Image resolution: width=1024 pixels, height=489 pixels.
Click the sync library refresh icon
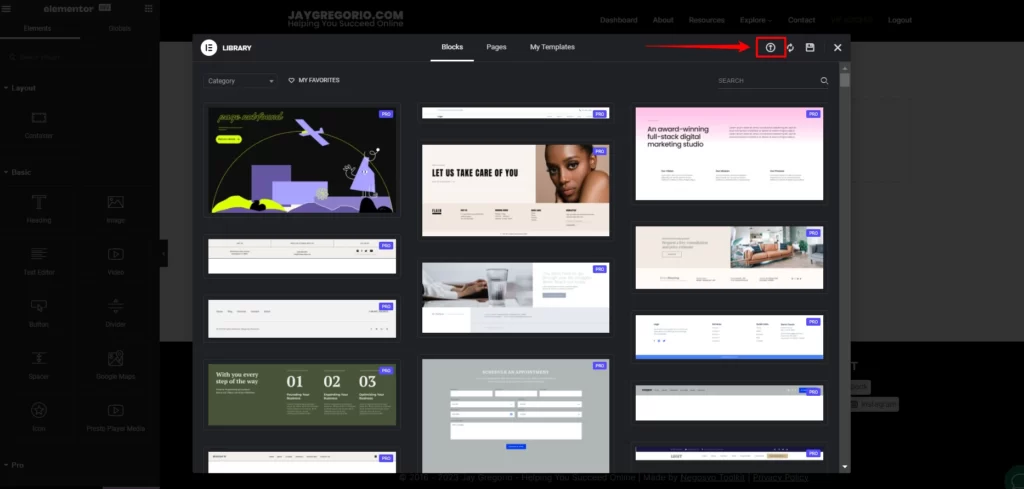790,48
